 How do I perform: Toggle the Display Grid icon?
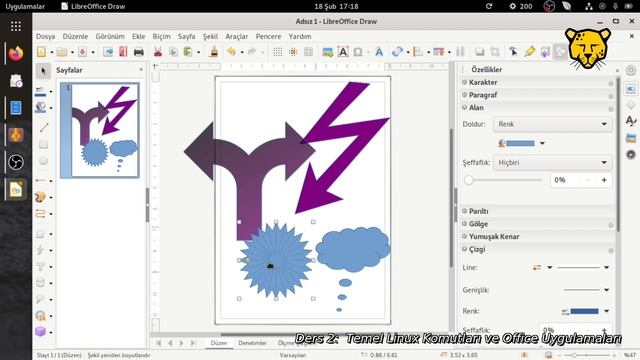tap(278, 52)
